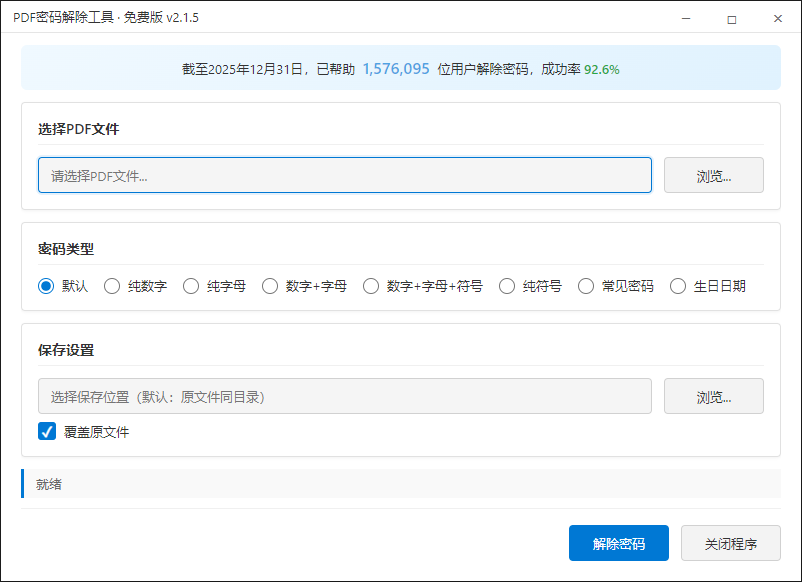点击"关闭程序"按钮
The image size is (802, 582).
[730, 543]
